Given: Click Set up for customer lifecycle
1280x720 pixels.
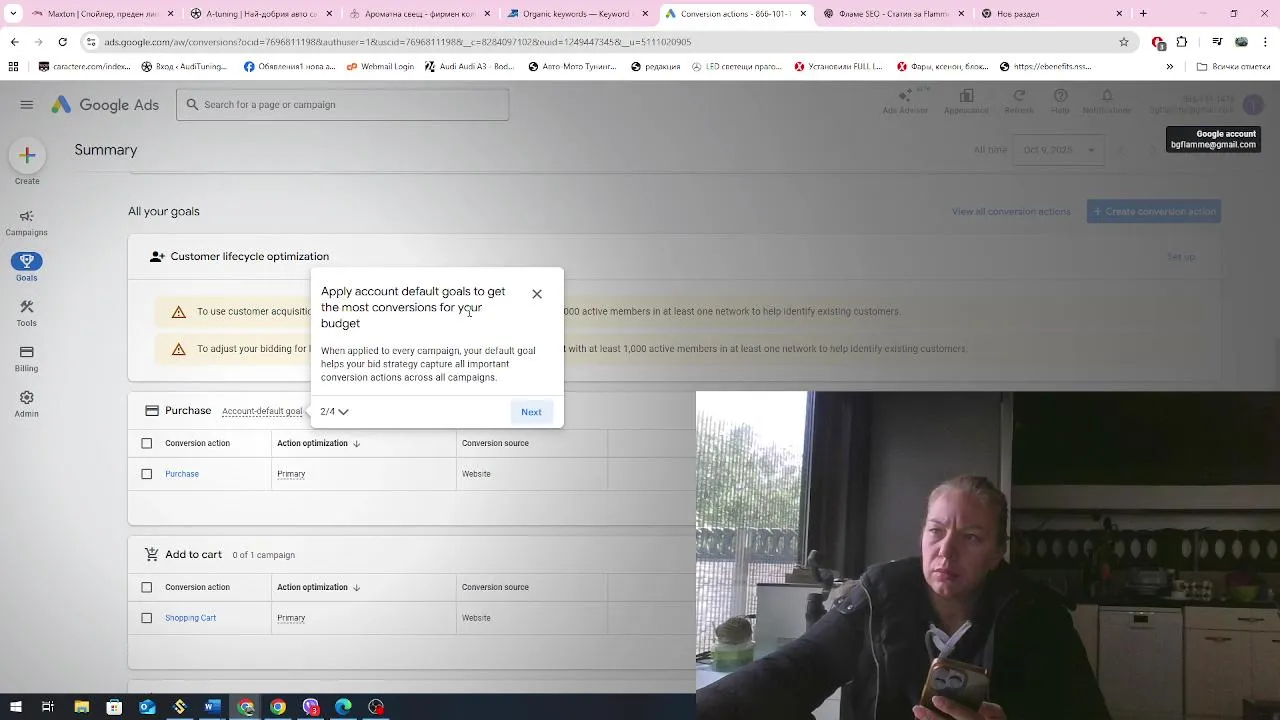Looking at the screenshot, I should 1181,257.
